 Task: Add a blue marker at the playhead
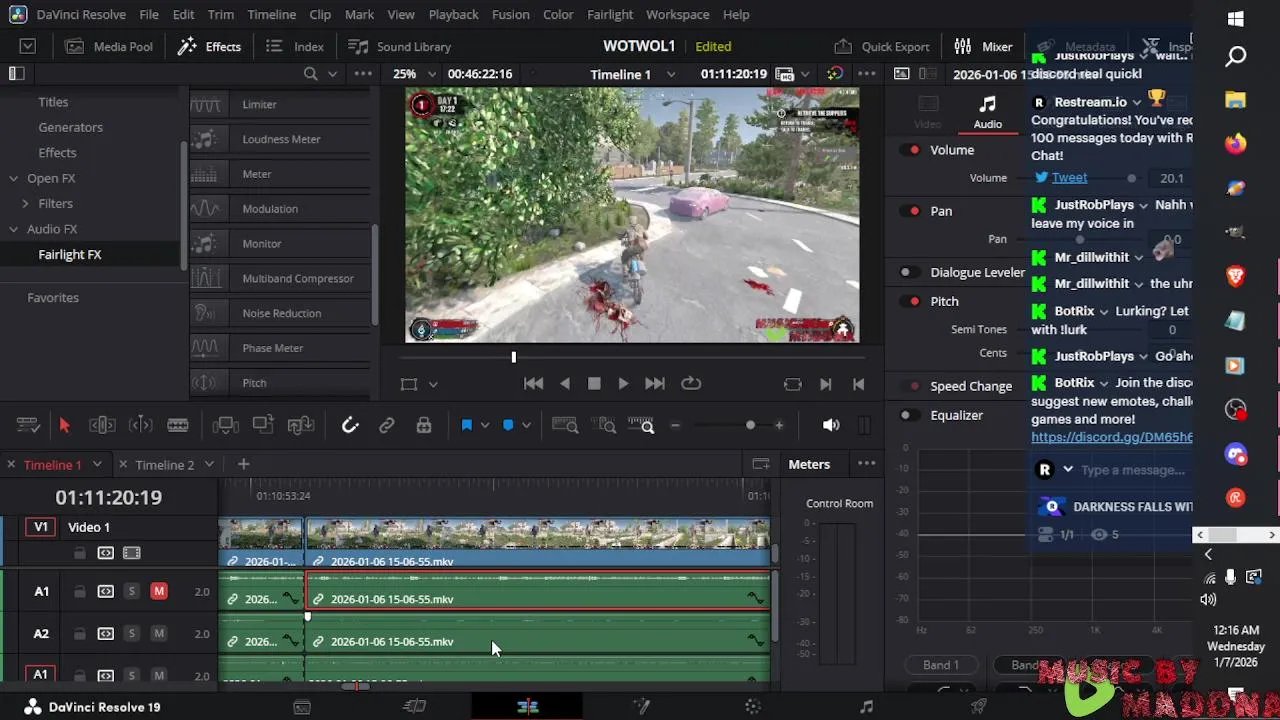(x=508, y=426)
